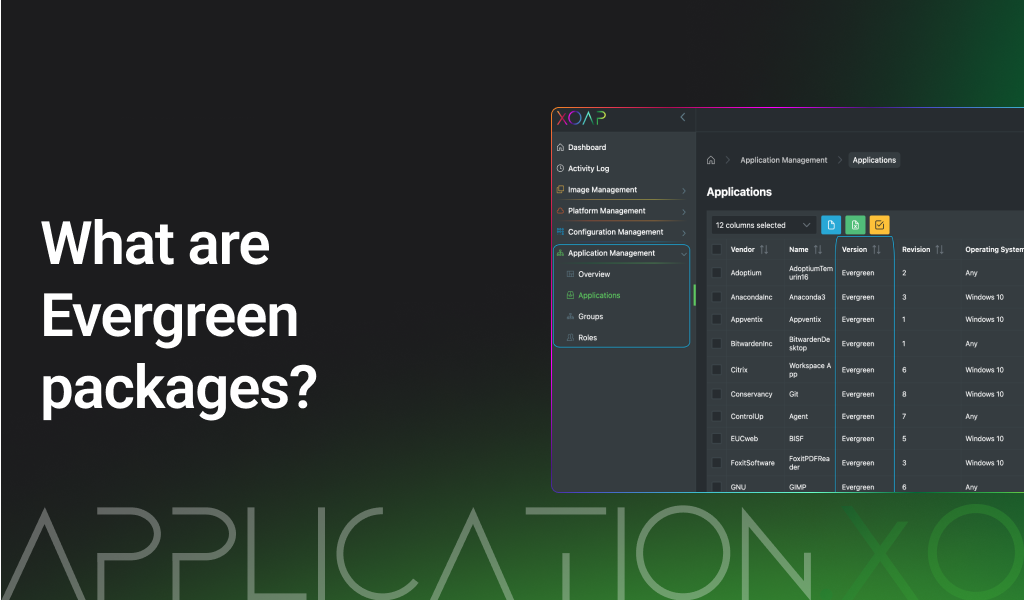
Task: Click the green spreadsheet export icon
Action: tap(855, 225)
